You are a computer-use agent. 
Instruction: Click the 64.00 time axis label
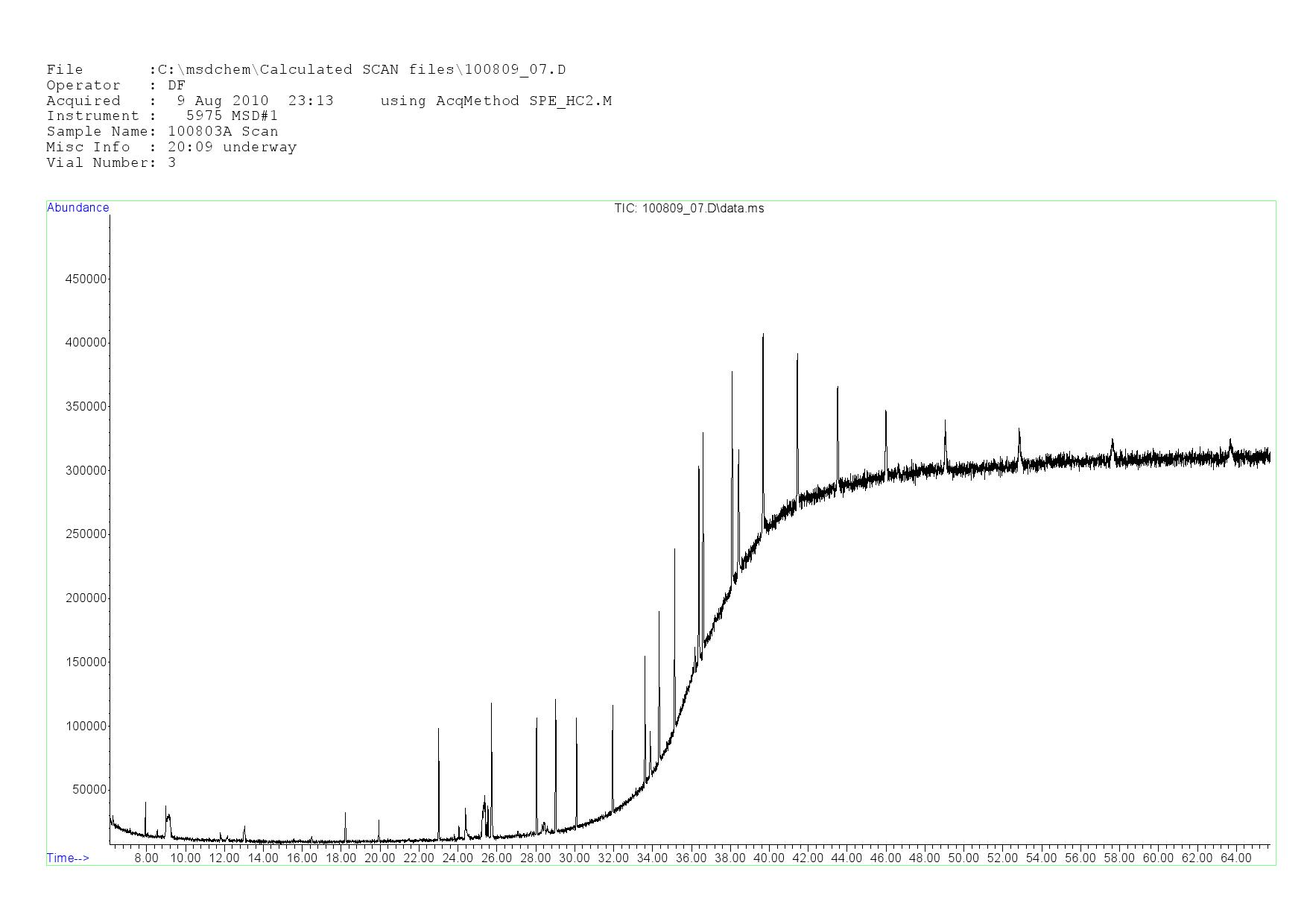pyautogui.click(x=1235, y=858)
